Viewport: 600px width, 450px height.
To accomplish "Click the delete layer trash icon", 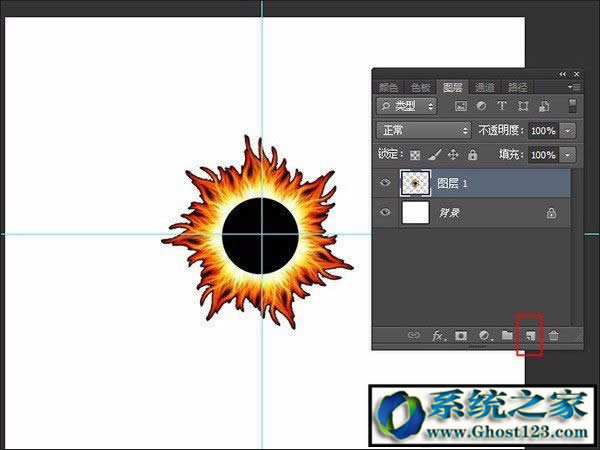I will [553, 336].
